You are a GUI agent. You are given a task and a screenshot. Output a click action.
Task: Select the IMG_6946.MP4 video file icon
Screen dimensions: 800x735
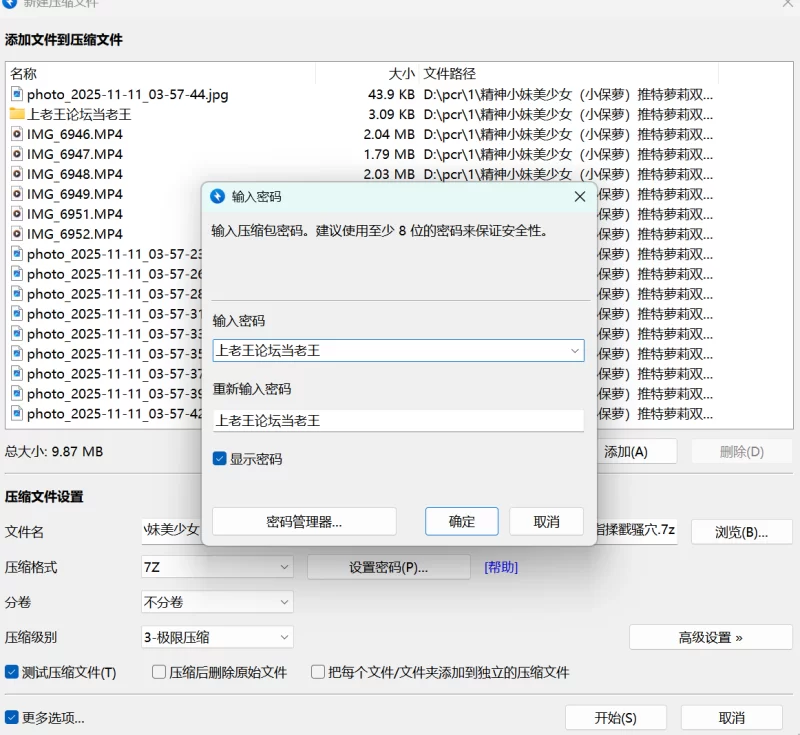click(16, 134)
